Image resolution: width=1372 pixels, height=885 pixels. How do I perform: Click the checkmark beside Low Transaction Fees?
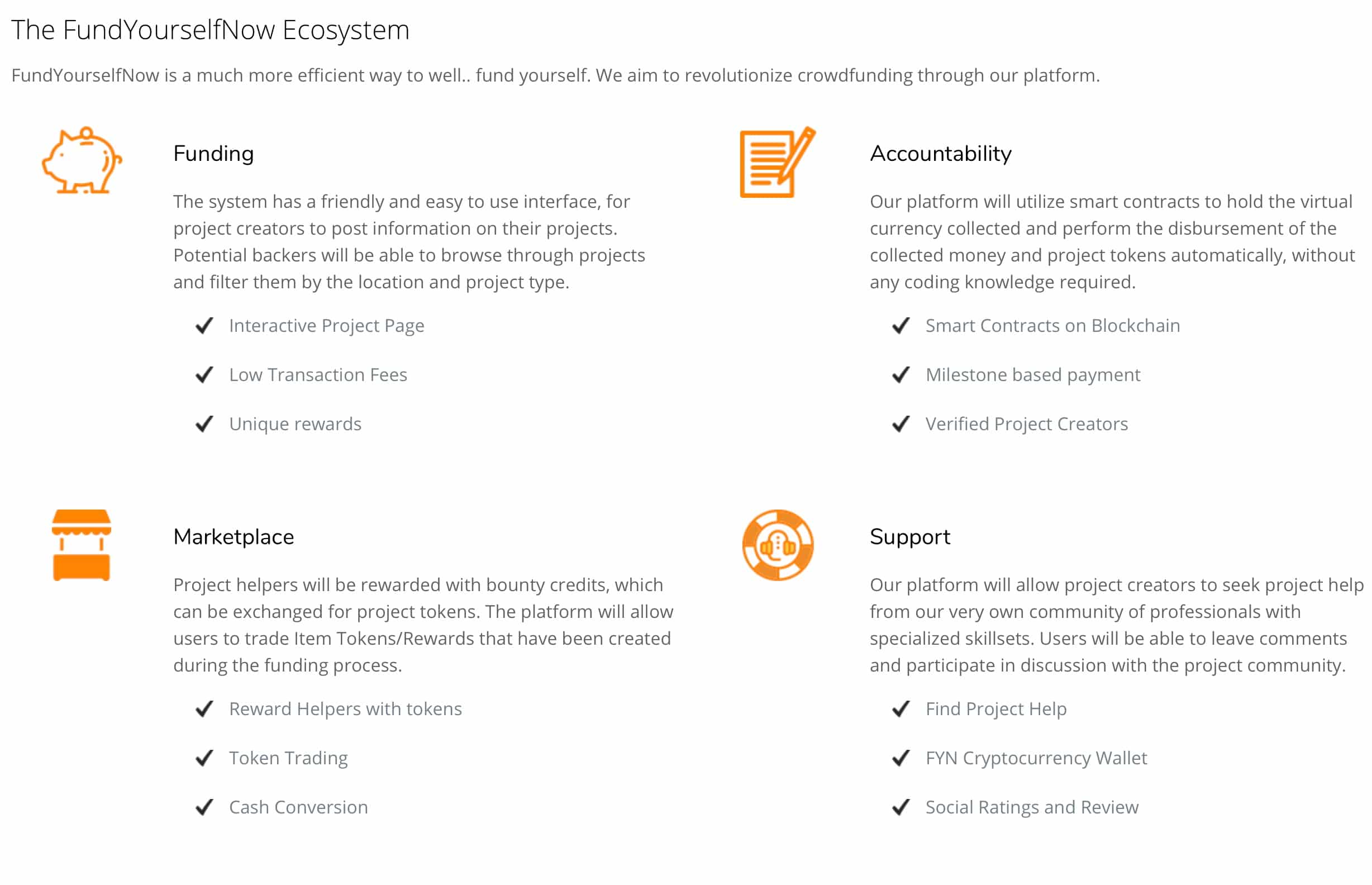(x=204, y=375)
